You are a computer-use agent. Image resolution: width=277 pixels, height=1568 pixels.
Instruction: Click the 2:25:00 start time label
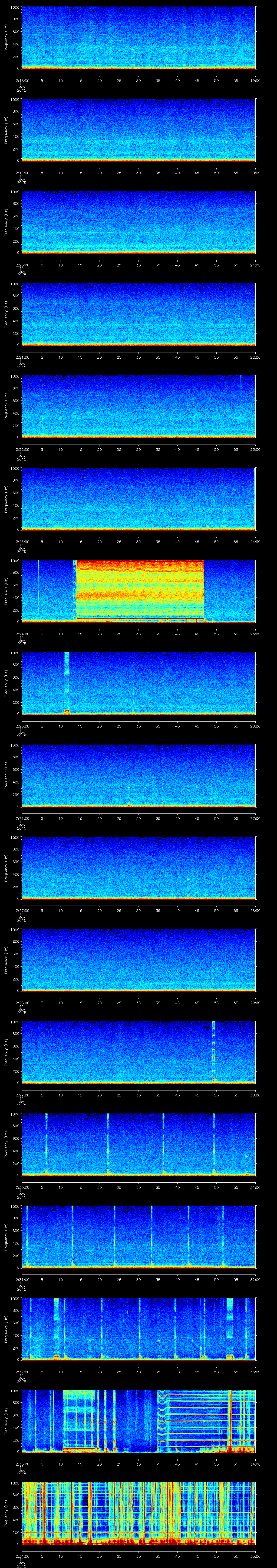pyautogui.click(x=22, y=726)
